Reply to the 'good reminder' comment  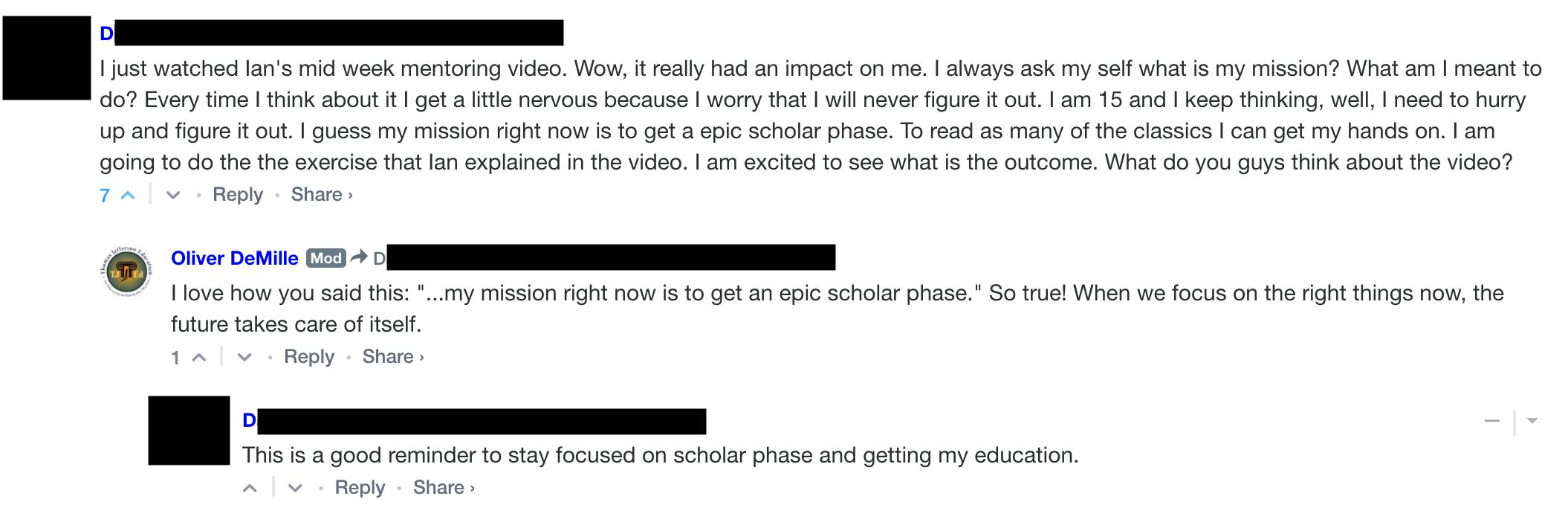pyautogui.click(x=360, y=488)
